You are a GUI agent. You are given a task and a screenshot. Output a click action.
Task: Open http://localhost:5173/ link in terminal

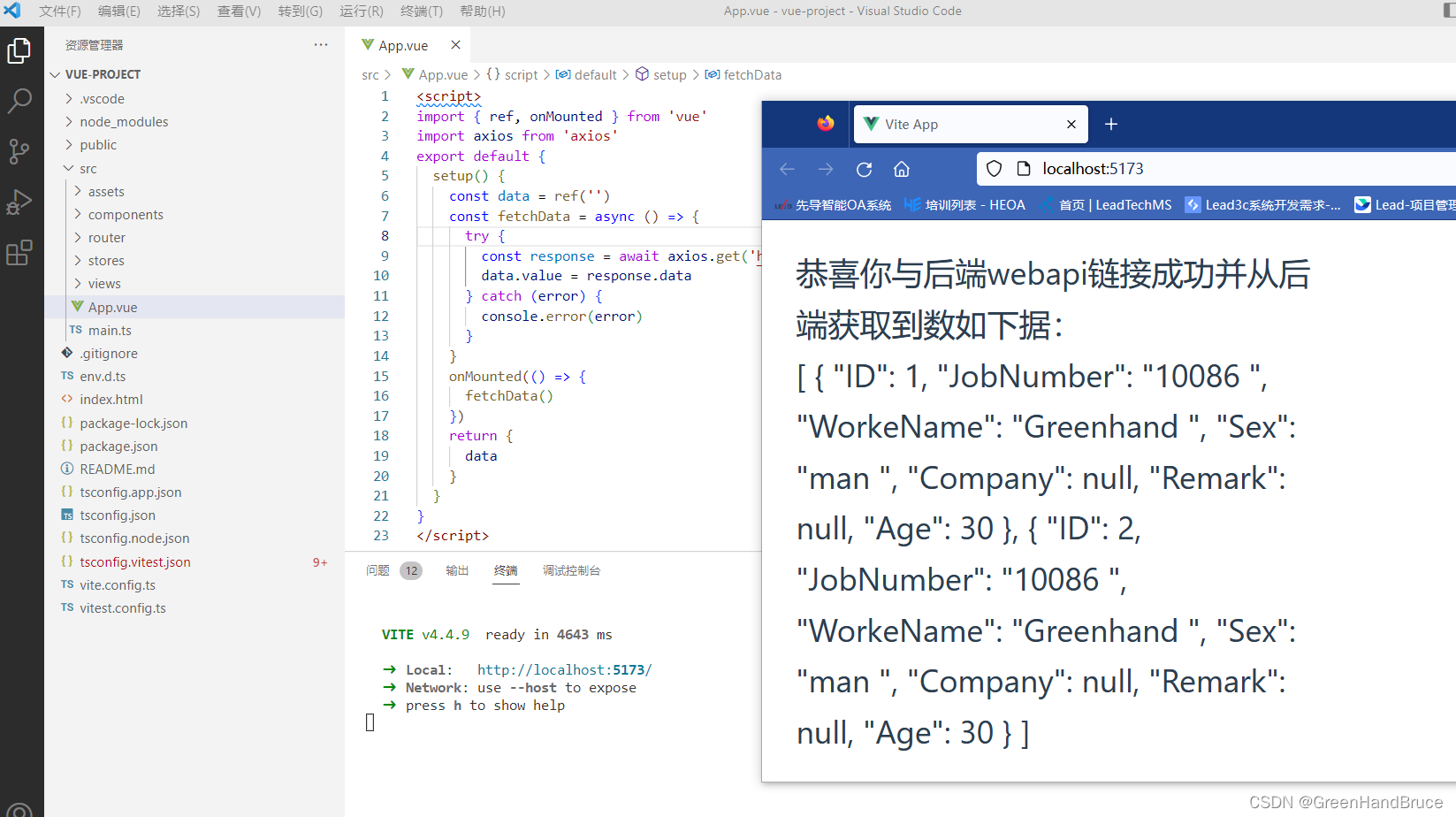coord(564,670)
